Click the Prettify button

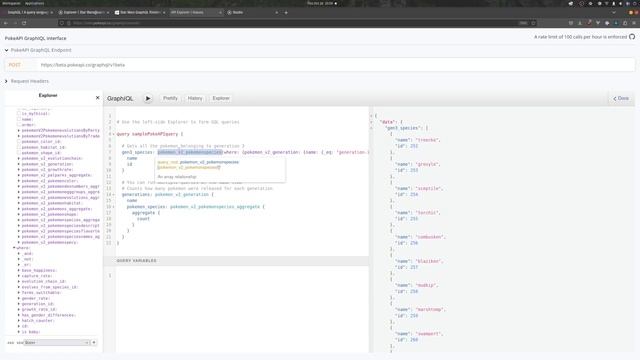(x=170, y=98)
